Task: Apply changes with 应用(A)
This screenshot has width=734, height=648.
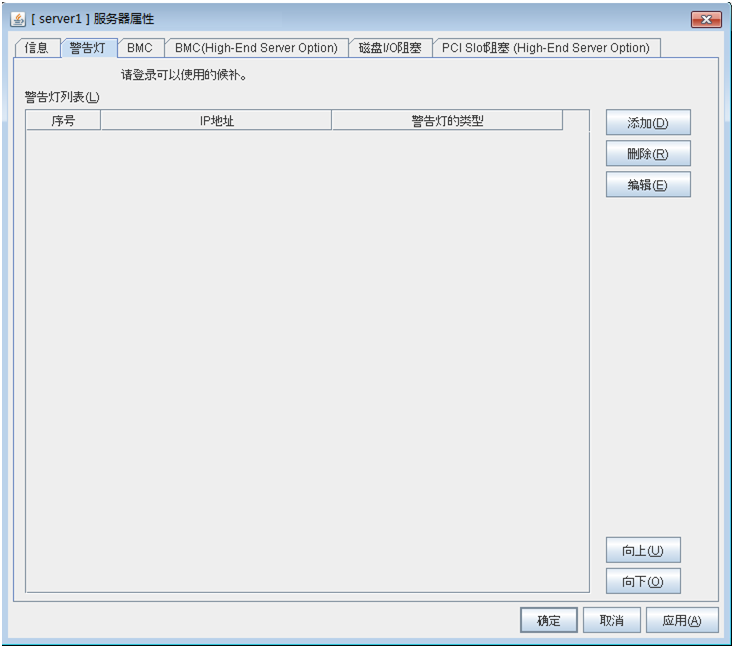Action: click(x=682, y=620)
